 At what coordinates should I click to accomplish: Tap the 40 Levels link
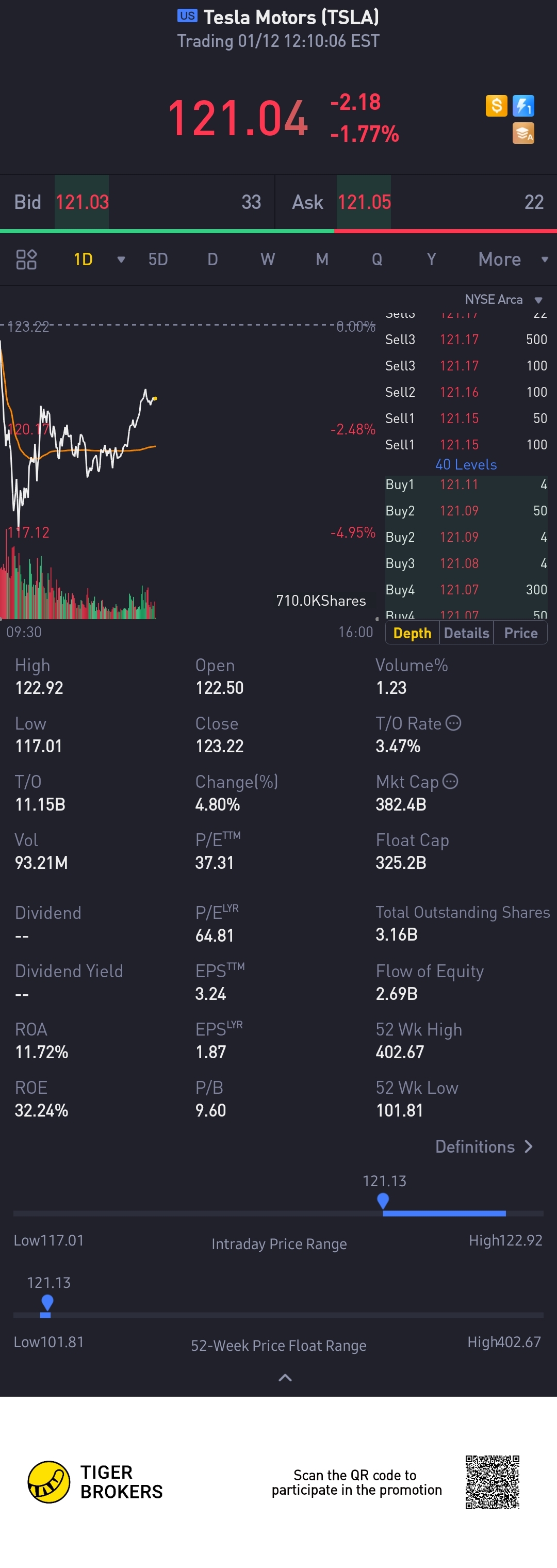tap(466, 464)
